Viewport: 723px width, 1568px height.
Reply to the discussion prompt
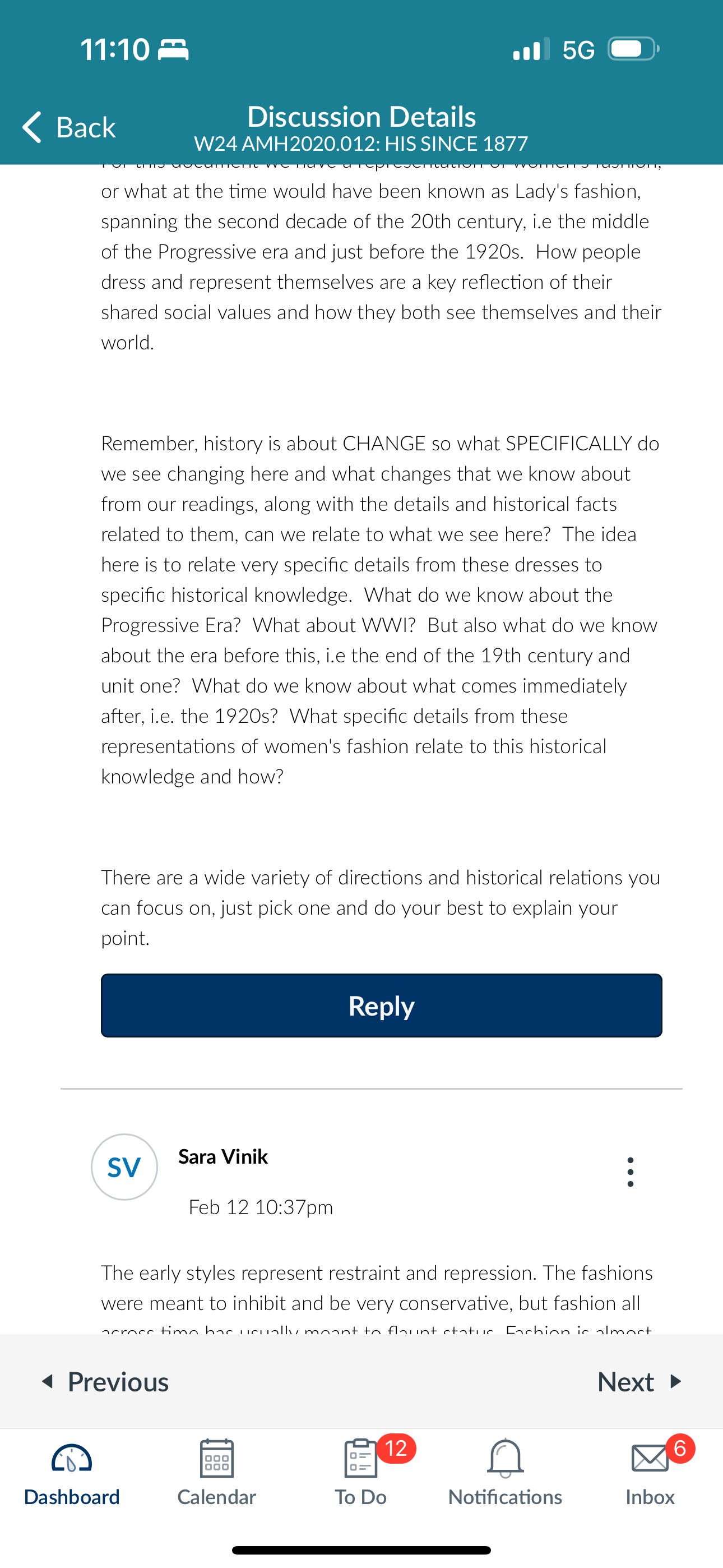(382, 1006)
